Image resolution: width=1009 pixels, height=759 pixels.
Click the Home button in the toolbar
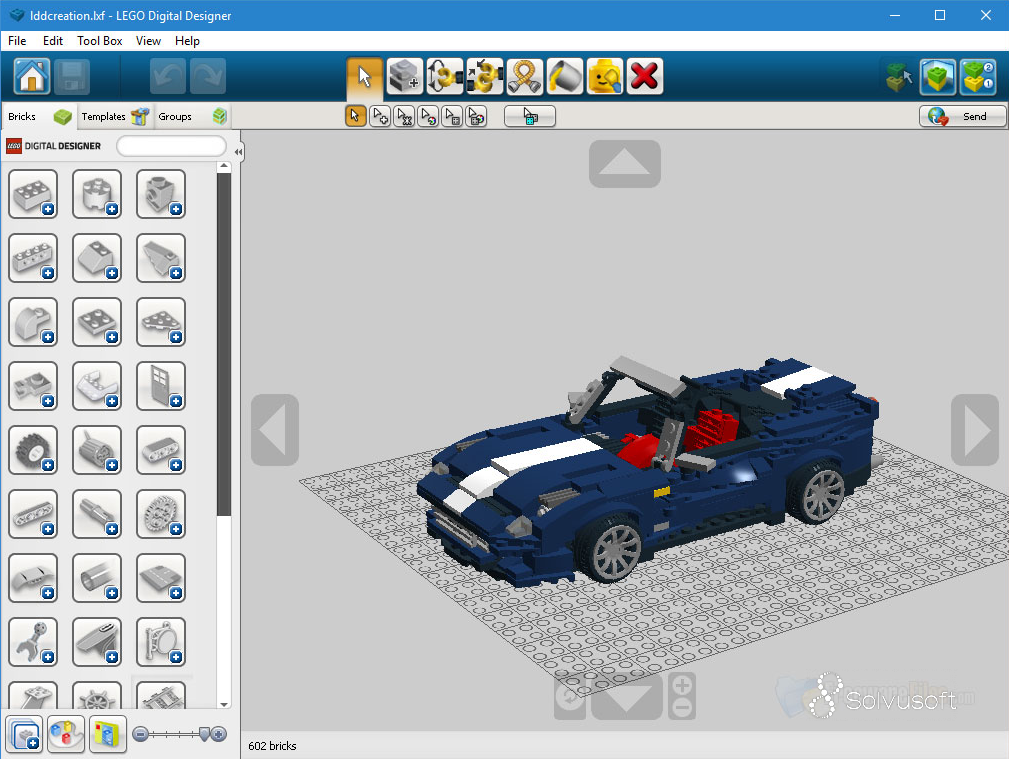pos(32,77)
